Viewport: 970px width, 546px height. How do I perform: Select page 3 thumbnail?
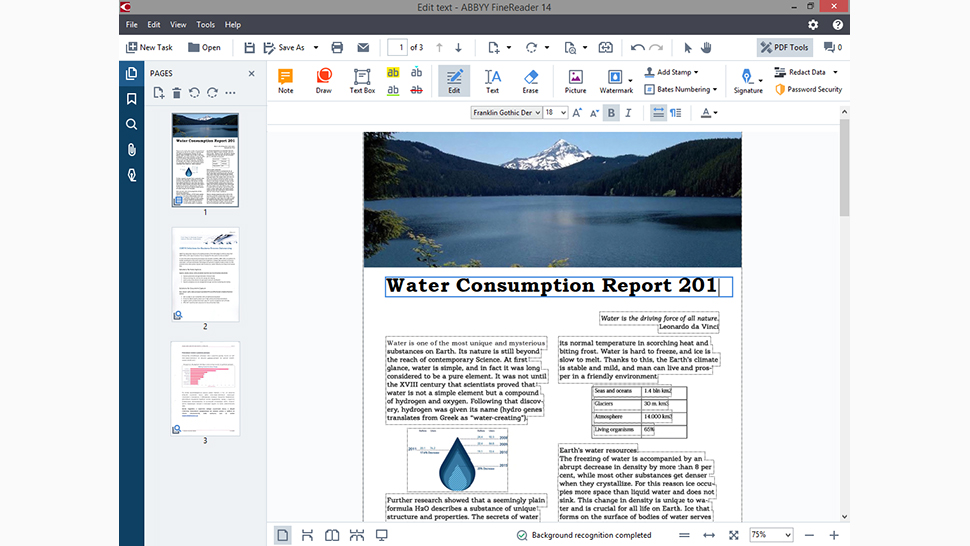click(x=205, y=388)
